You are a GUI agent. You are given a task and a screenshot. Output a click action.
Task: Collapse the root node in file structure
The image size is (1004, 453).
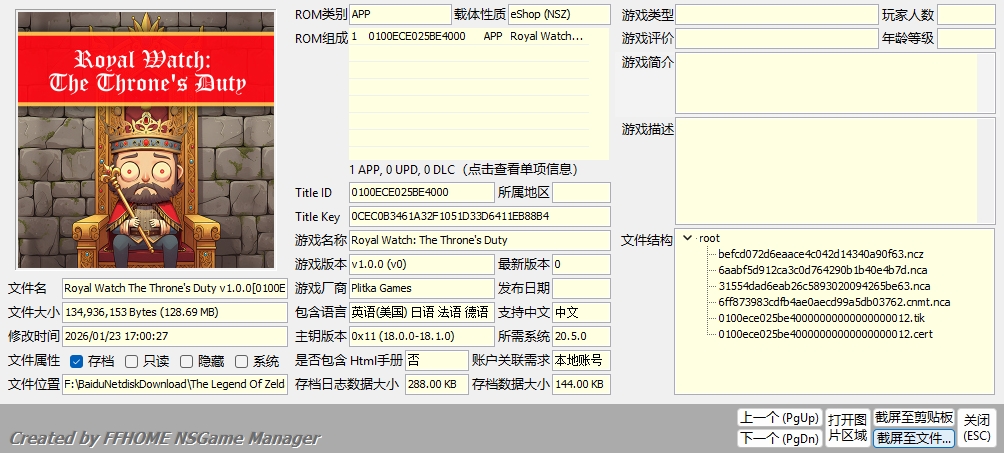(x=687, y=238)
